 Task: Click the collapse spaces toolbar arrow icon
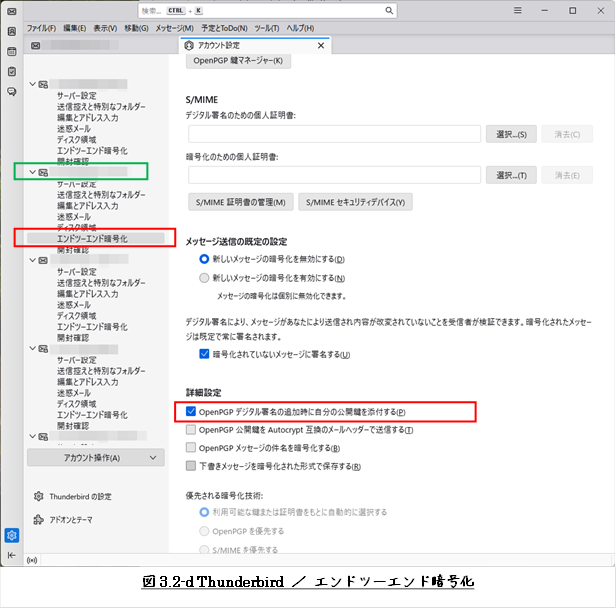[11, 555]
